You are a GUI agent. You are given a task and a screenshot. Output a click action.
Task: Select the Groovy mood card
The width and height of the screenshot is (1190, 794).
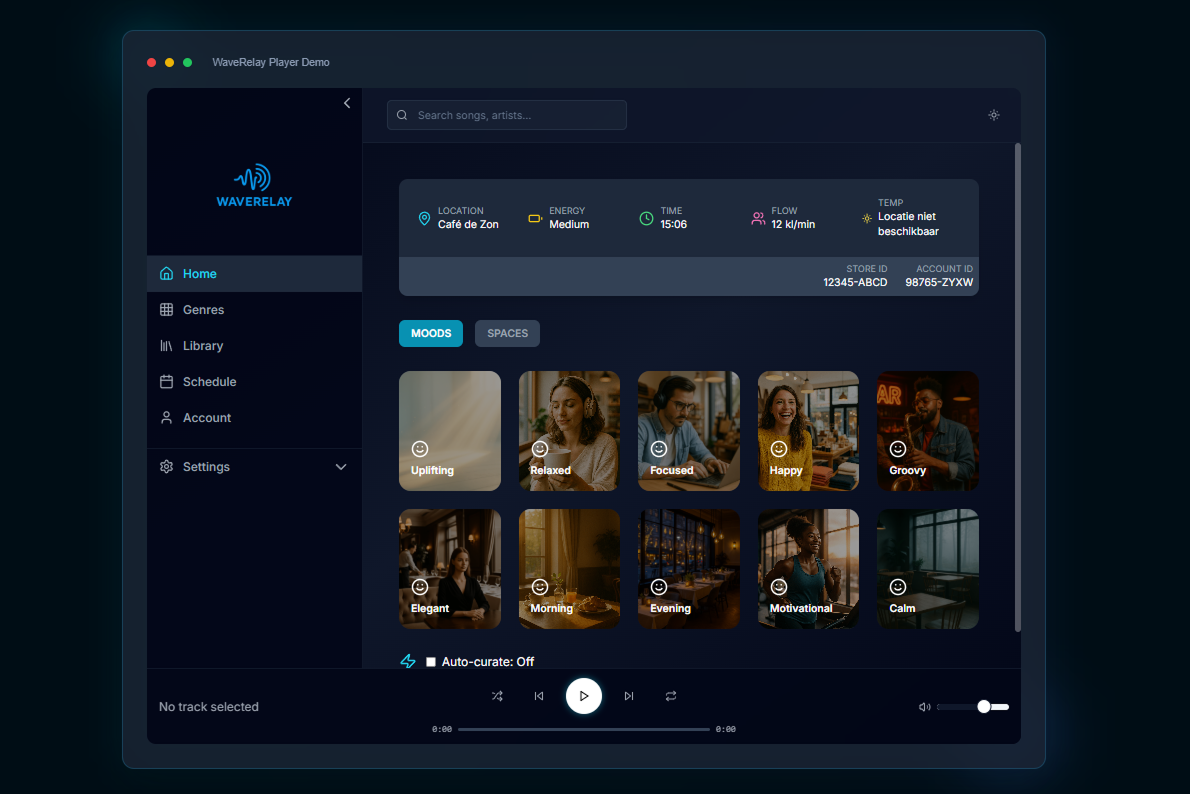pos(928,431)
